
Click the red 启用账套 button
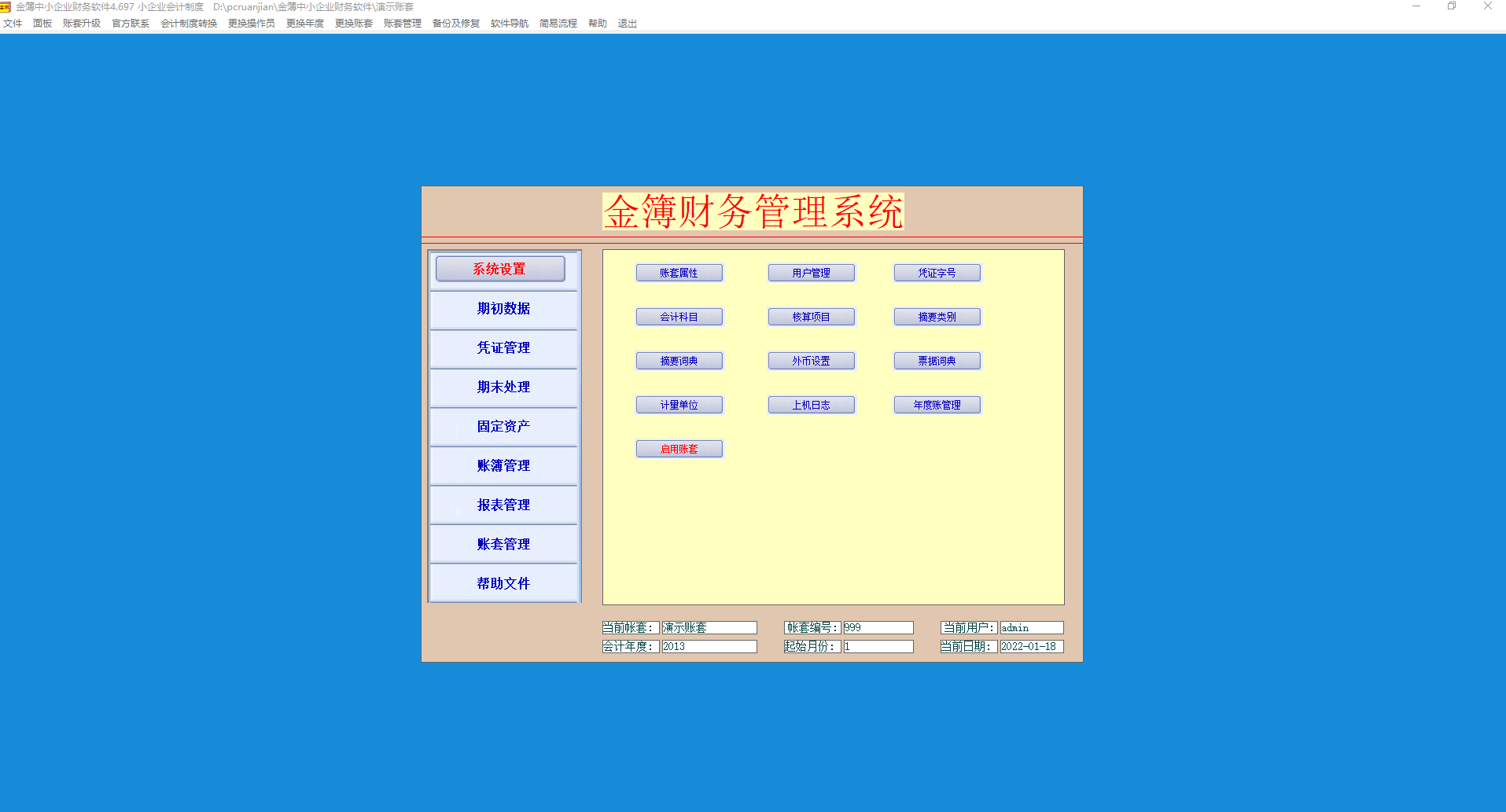679,449
